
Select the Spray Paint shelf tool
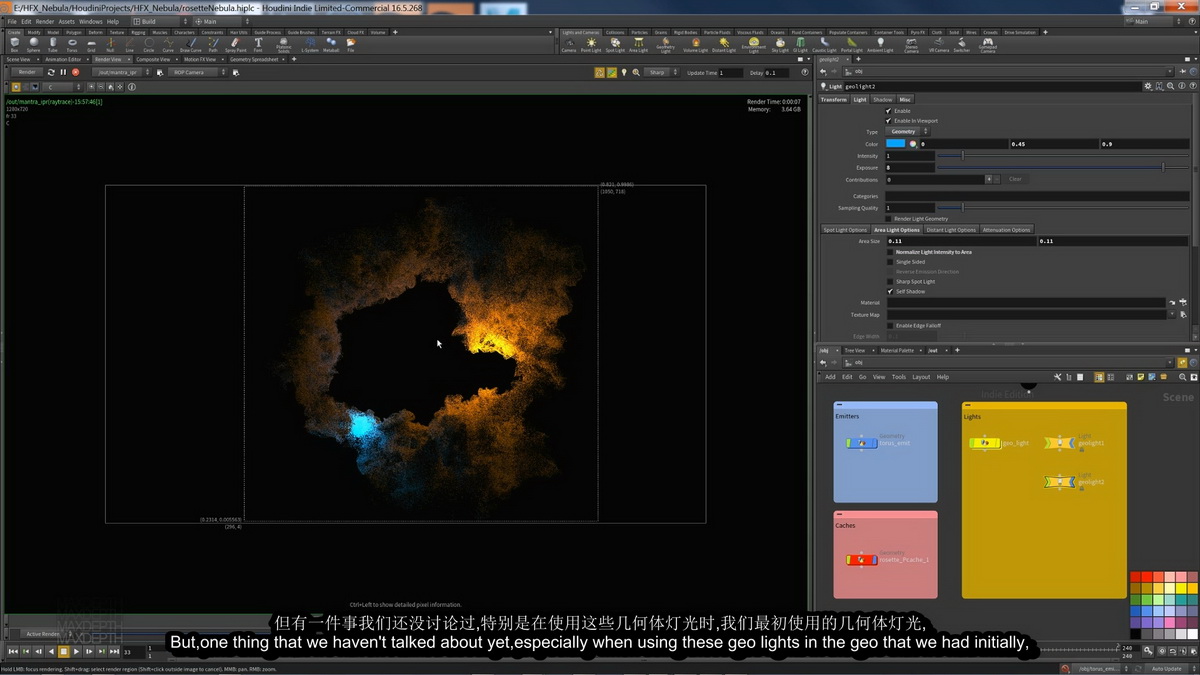click(236, 45)
